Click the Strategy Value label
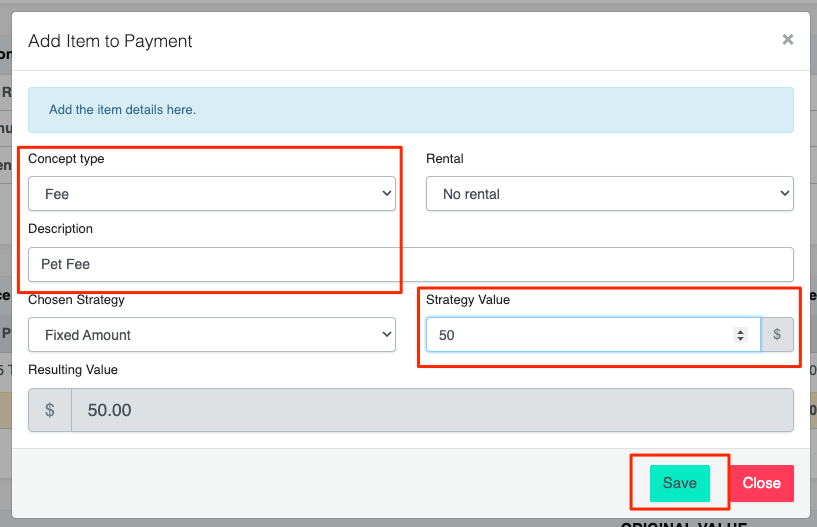 click(468, 300)
